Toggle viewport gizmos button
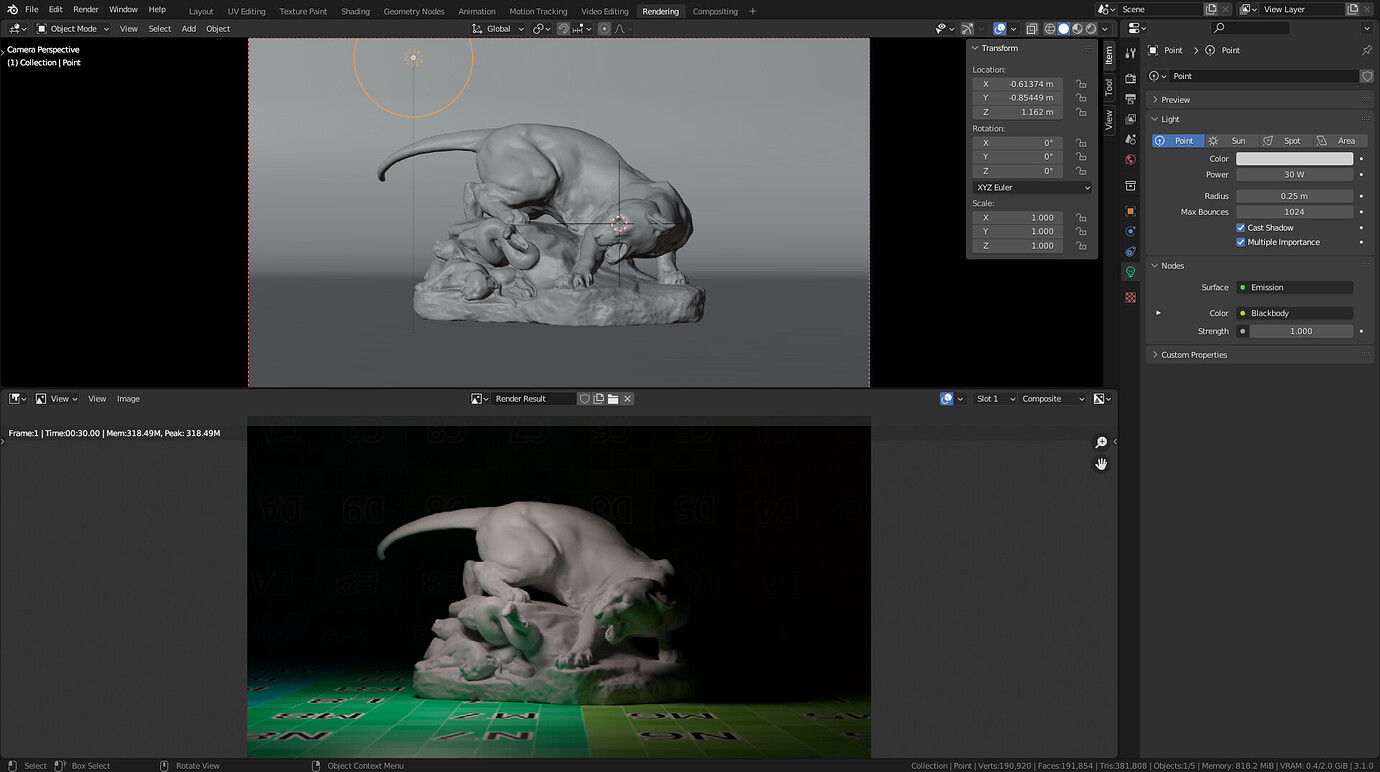1380x772 pixels. (x=967, y=29)
